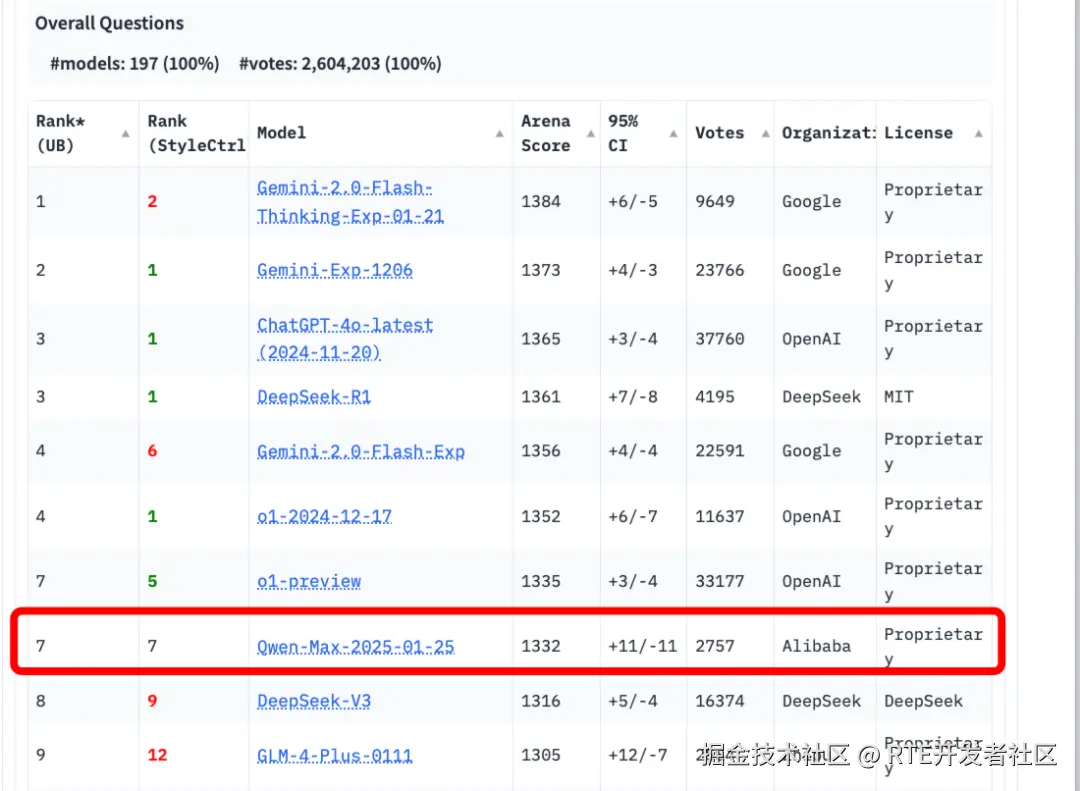Click confidence interval +7/-8
The height and width of the screenshot is (791, 1080).
(x=633, y=397)
